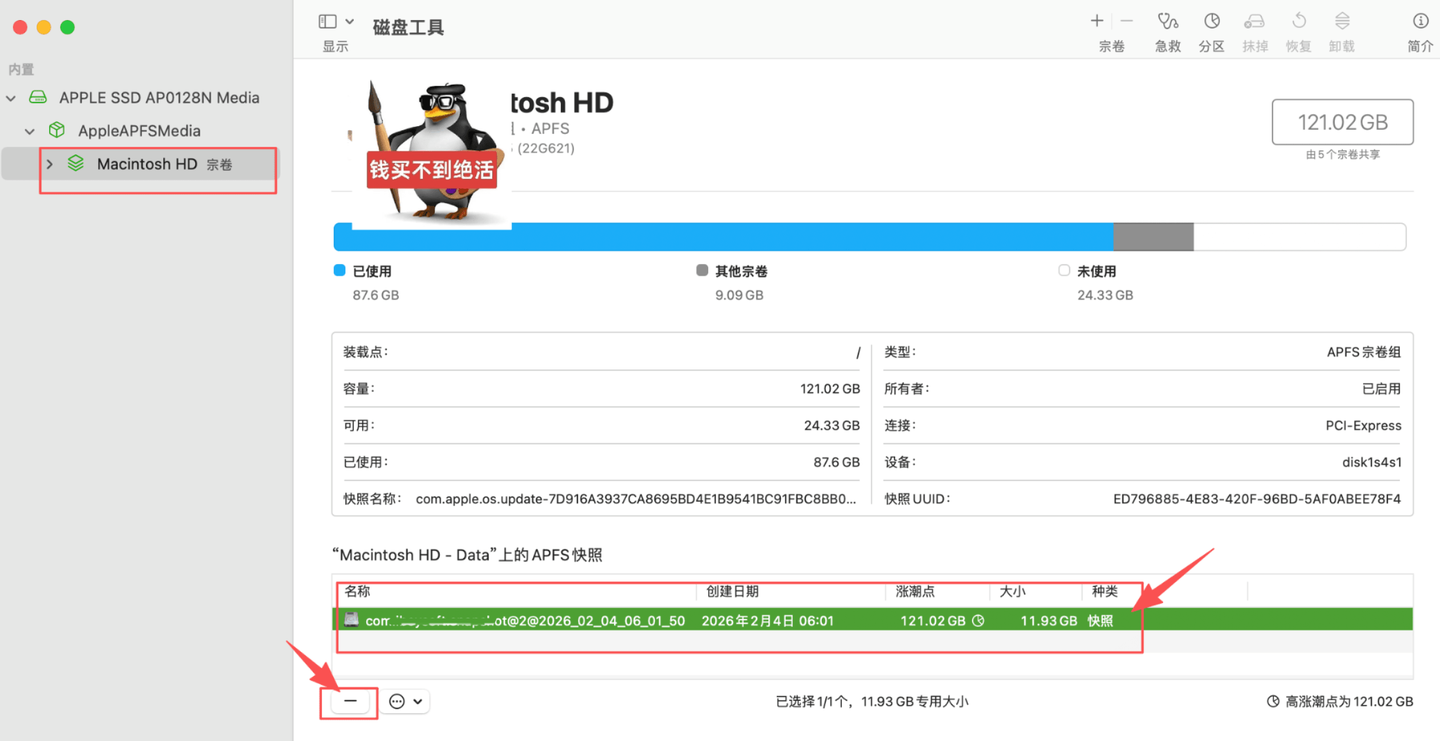Add a volume with the toolbar plus icon
The image size is (1440, 741).
(1097, 21)
